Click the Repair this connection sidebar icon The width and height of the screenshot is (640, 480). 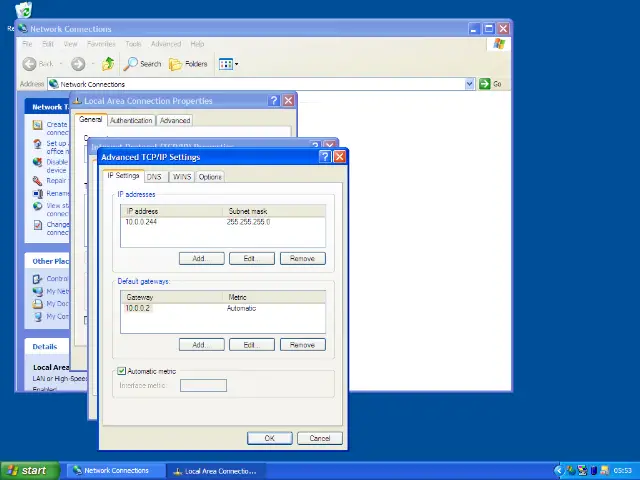tap(37, 181)
